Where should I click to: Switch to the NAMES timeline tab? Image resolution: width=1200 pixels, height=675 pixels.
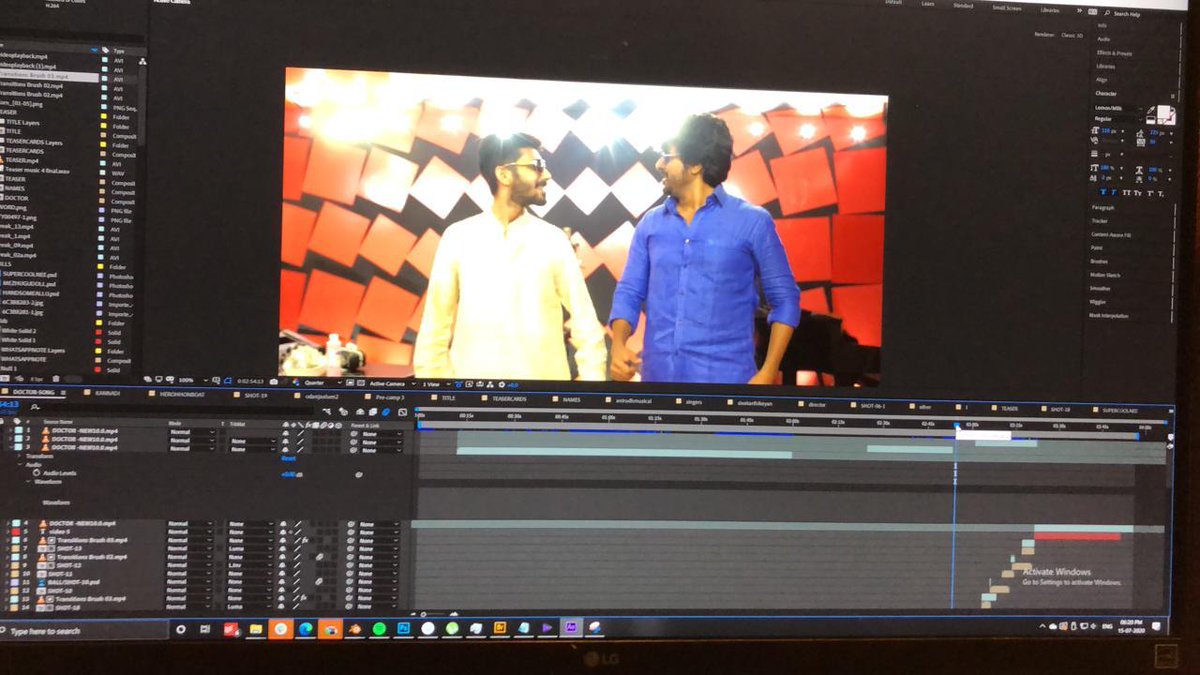(x=571, y=399)
